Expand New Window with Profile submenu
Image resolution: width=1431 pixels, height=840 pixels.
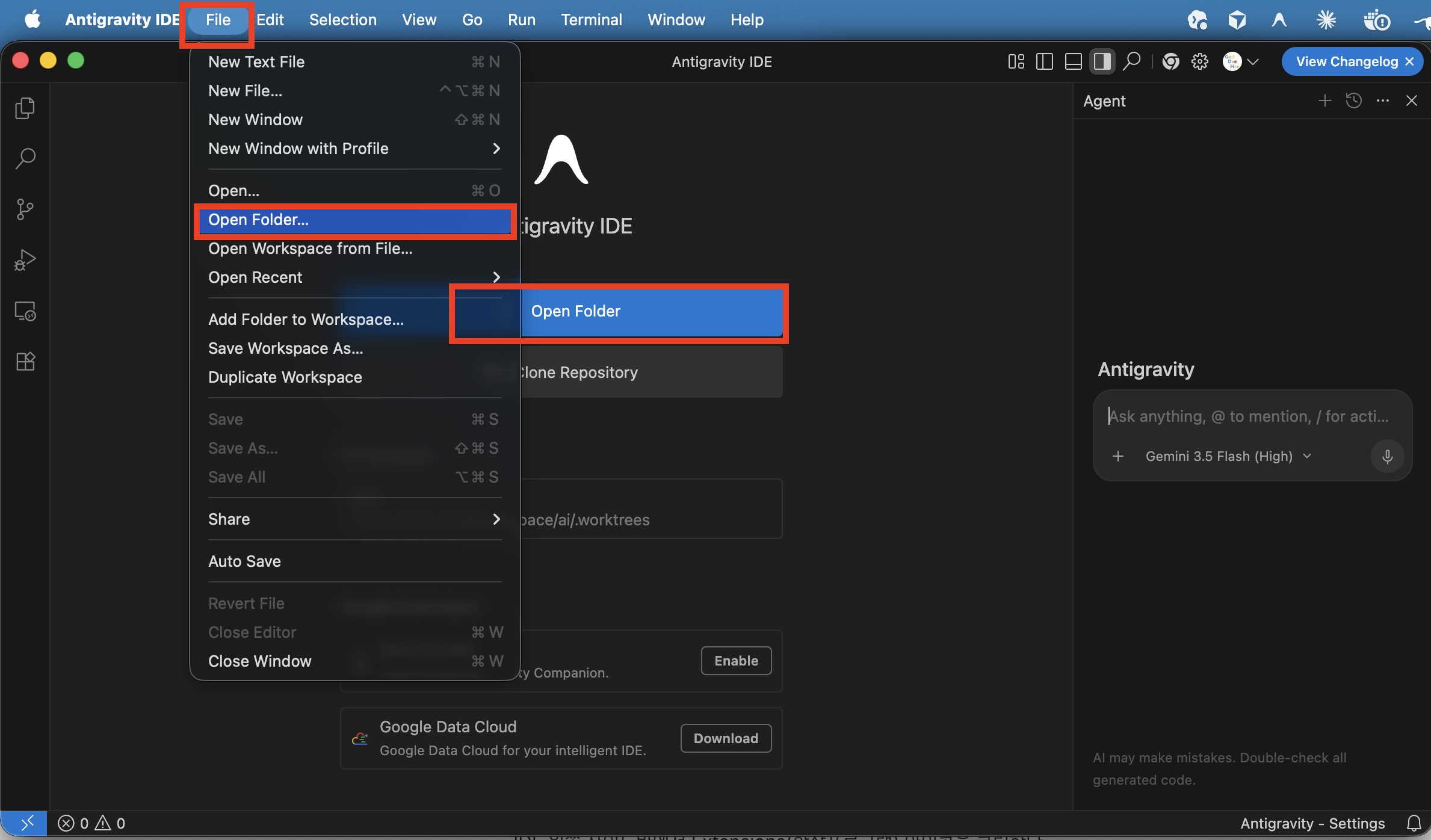354,149
